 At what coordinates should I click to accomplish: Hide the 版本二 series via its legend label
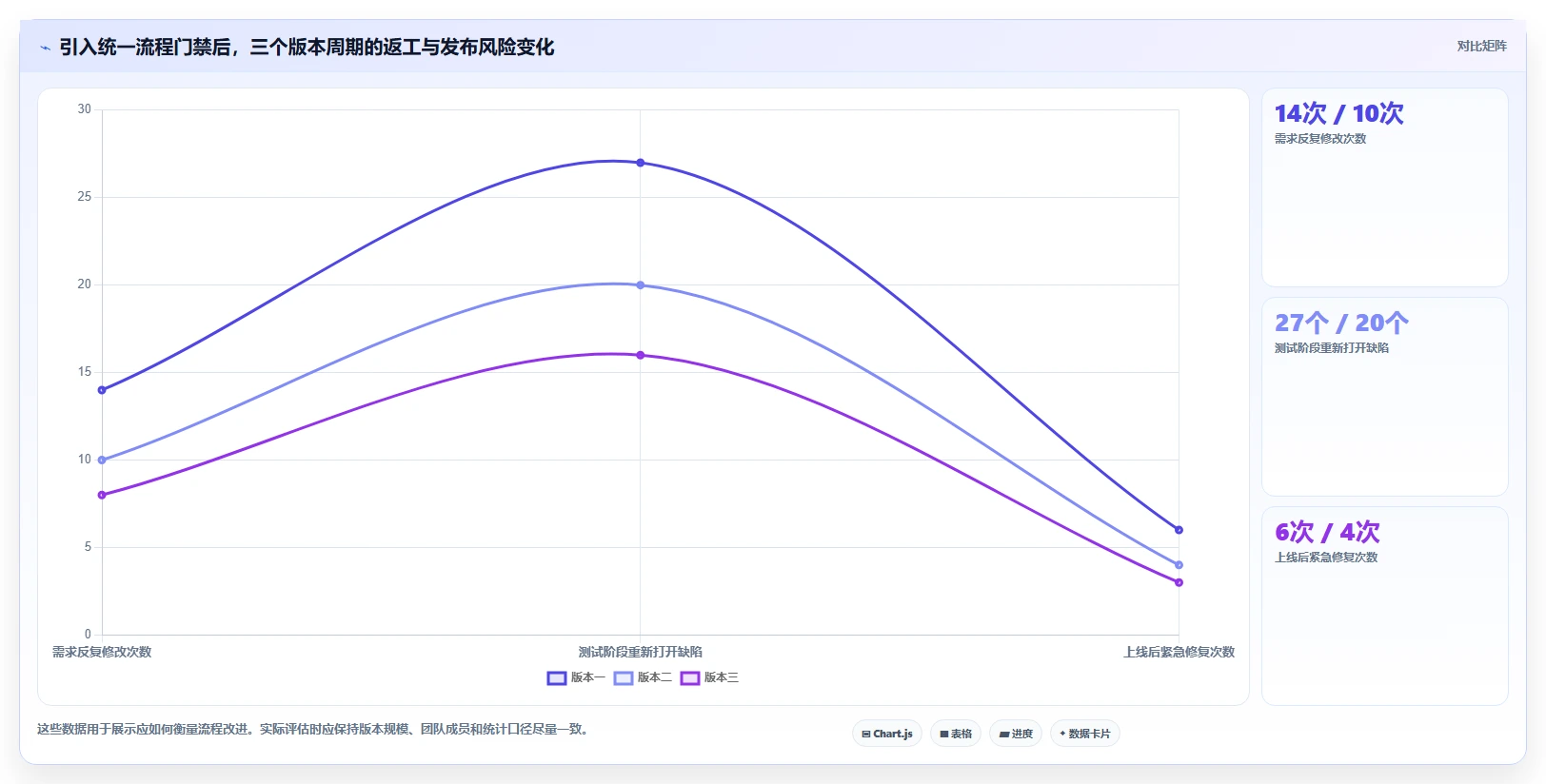655,677
